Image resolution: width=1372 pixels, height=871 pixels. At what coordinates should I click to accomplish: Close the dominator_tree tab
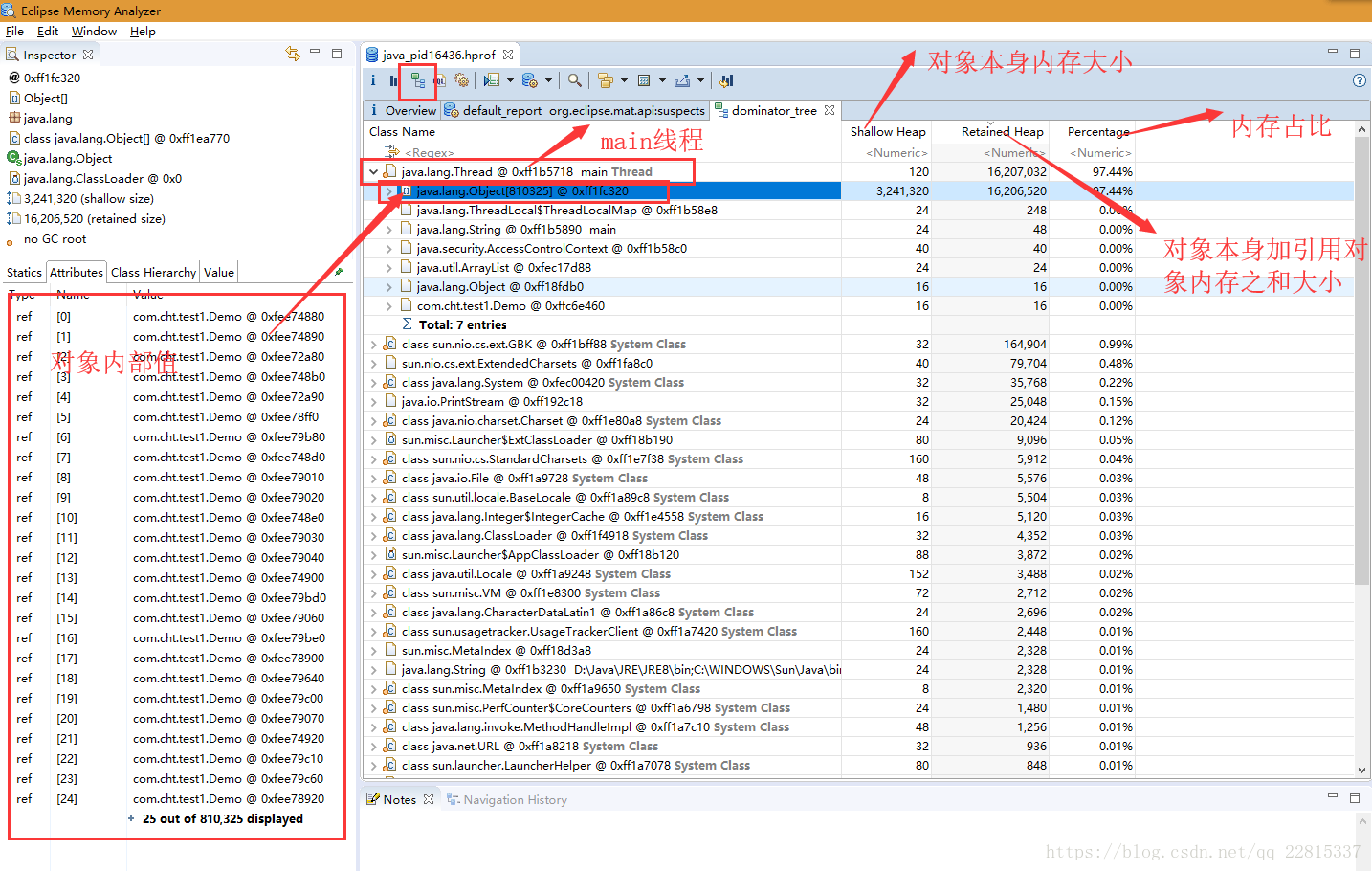tap(830, 110)
